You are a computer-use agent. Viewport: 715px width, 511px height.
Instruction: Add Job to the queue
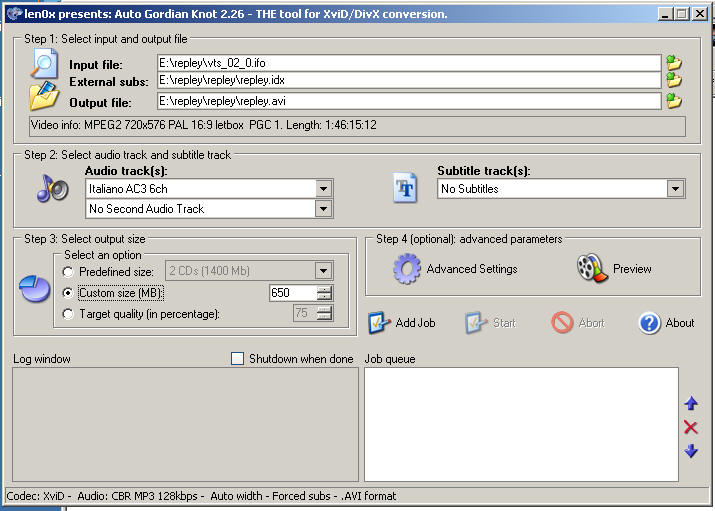coord(402,323)
